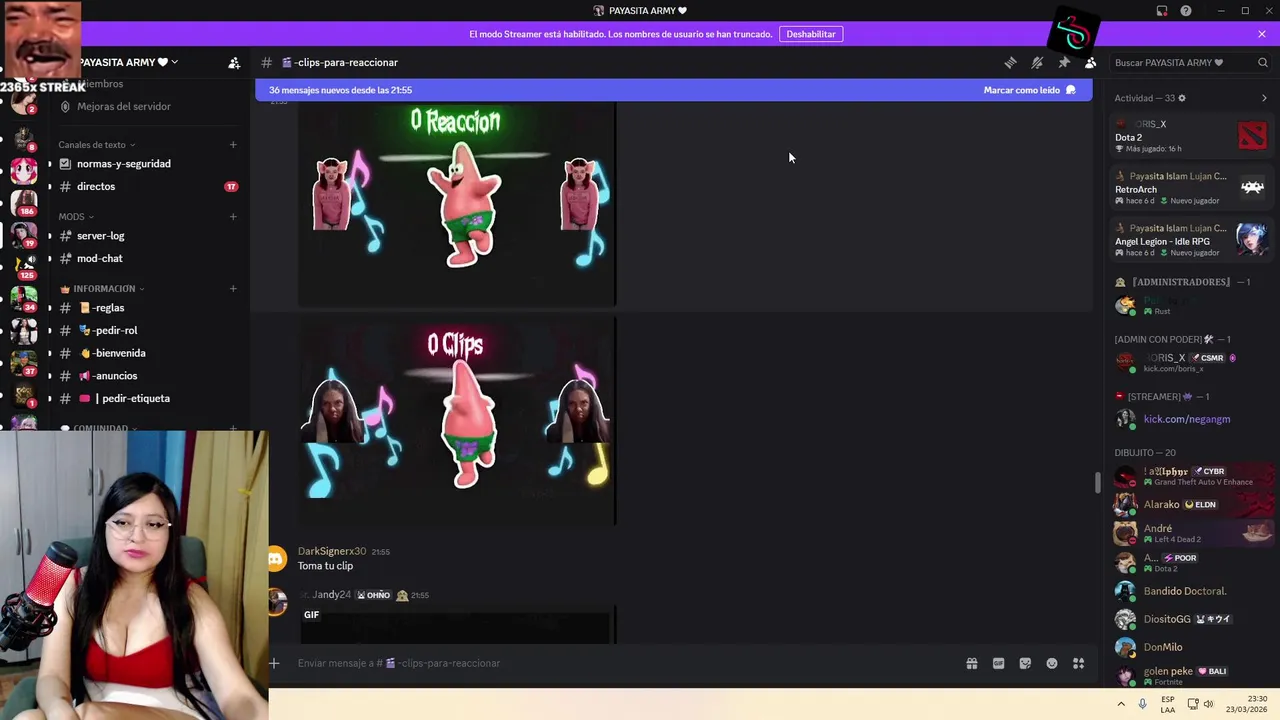Open the Dota 2 activity card
Viewport: 1280px width, 720px height.
[x=1192, y=135]
